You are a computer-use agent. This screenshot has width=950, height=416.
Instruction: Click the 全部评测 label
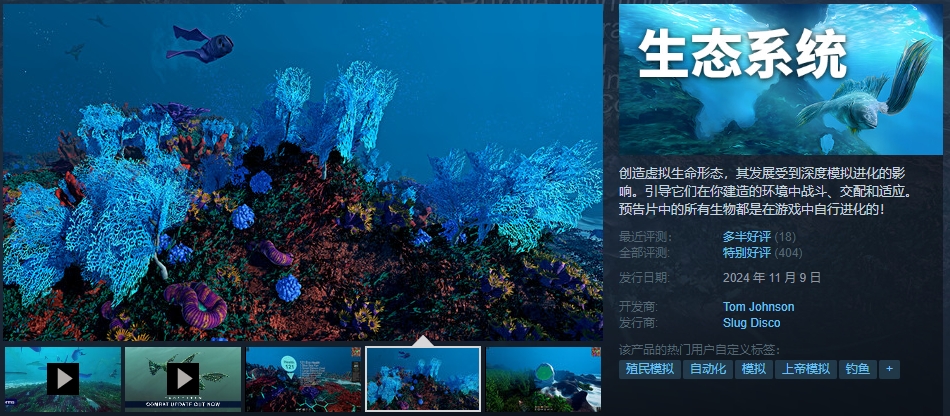click(646, 253)
